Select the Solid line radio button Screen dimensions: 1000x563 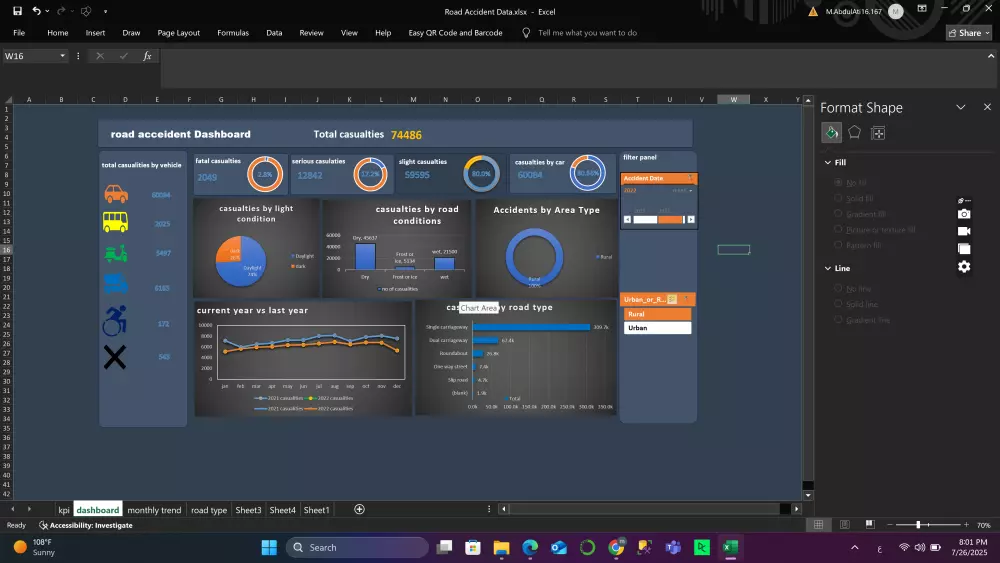838,304
